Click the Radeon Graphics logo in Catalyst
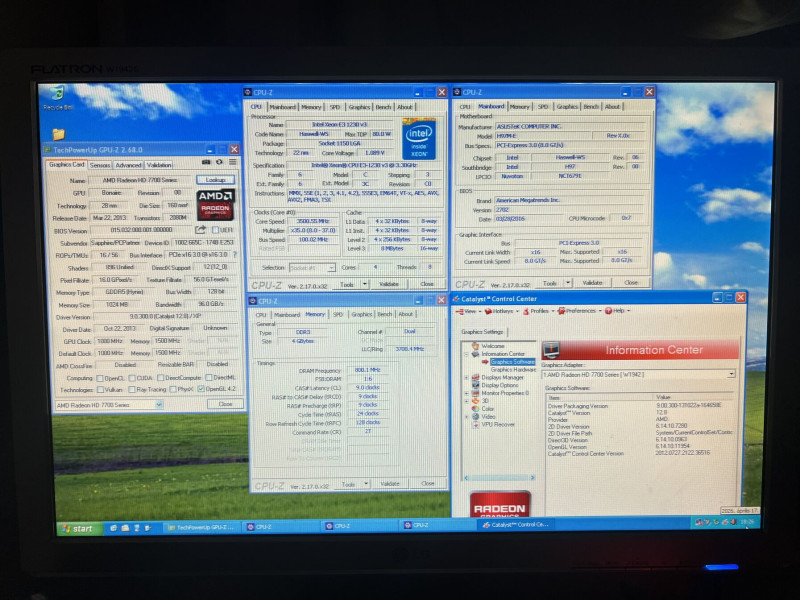 [499, 504]
